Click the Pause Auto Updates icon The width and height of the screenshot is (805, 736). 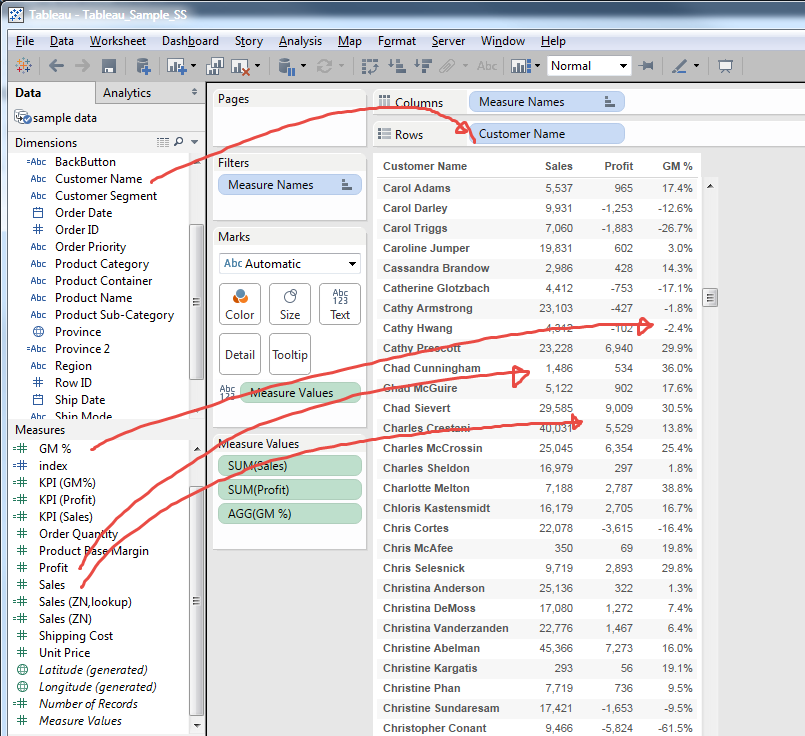pos(286,66)
